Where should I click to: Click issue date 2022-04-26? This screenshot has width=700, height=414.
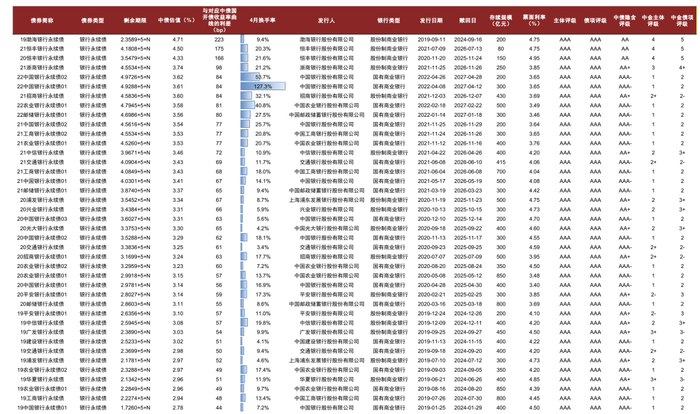(431, 77)
